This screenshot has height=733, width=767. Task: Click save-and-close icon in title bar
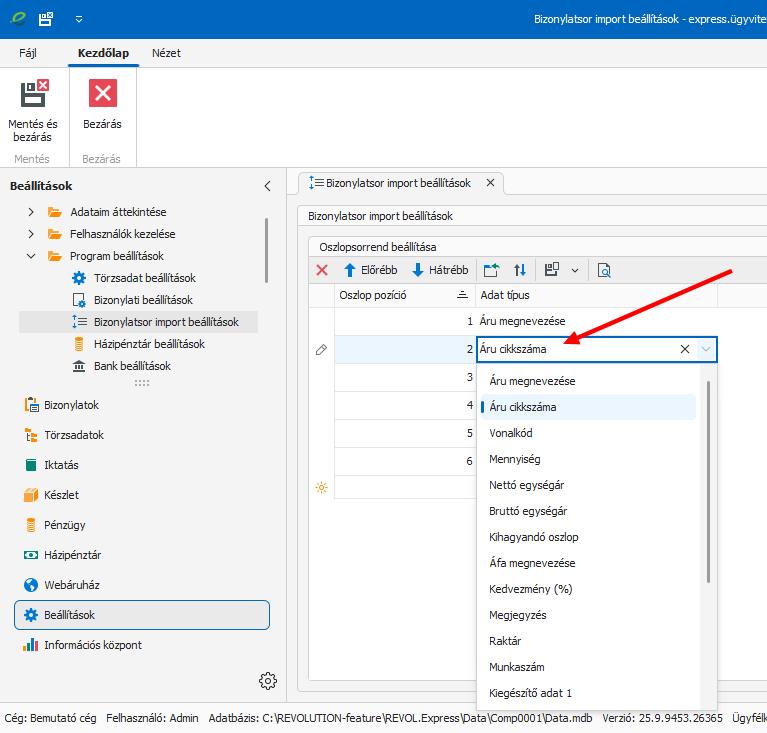[46, 19]
